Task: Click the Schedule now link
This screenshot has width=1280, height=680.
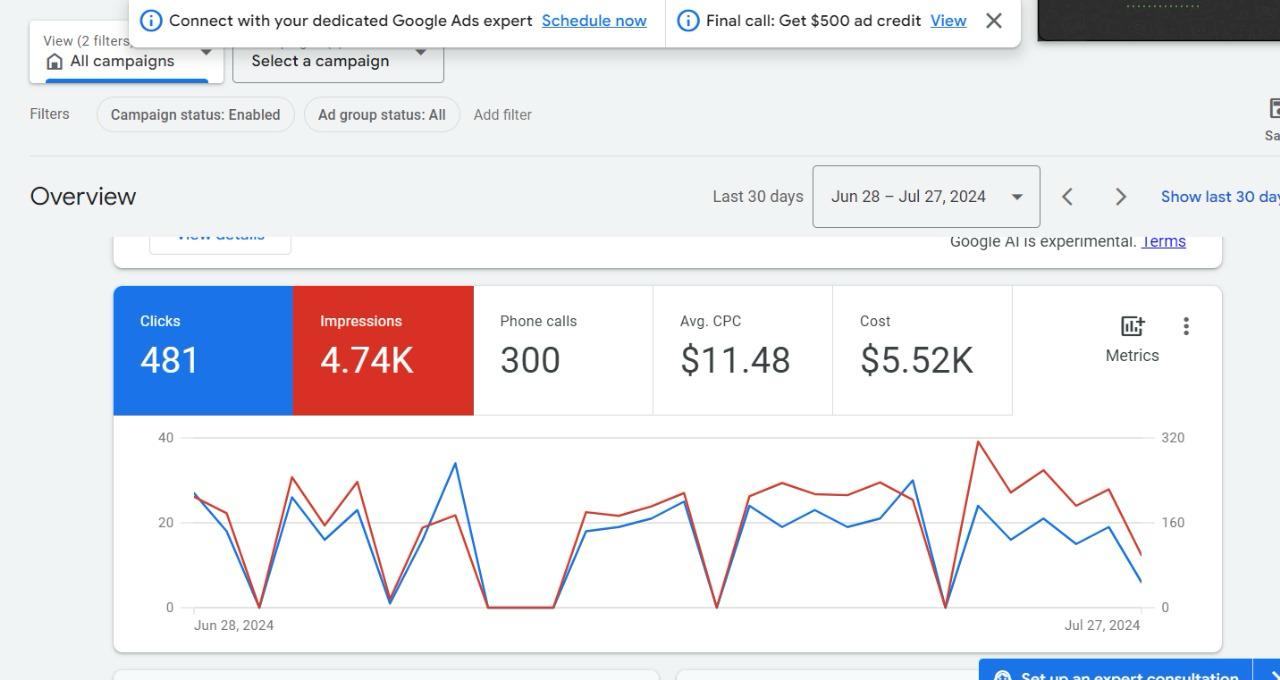Action: click(x=594, y=21)
